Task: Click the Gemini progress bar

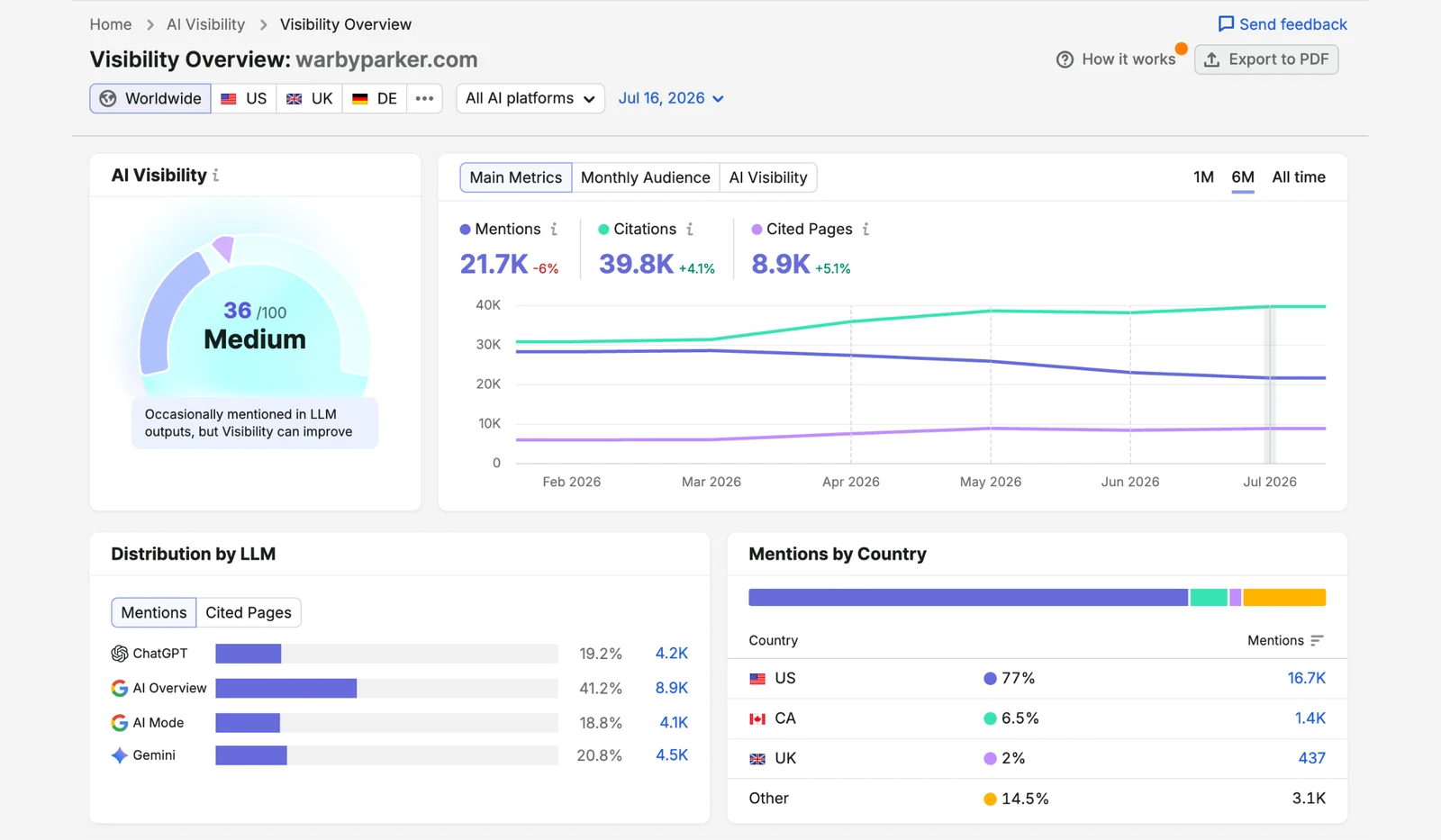Action: point(386,755)
